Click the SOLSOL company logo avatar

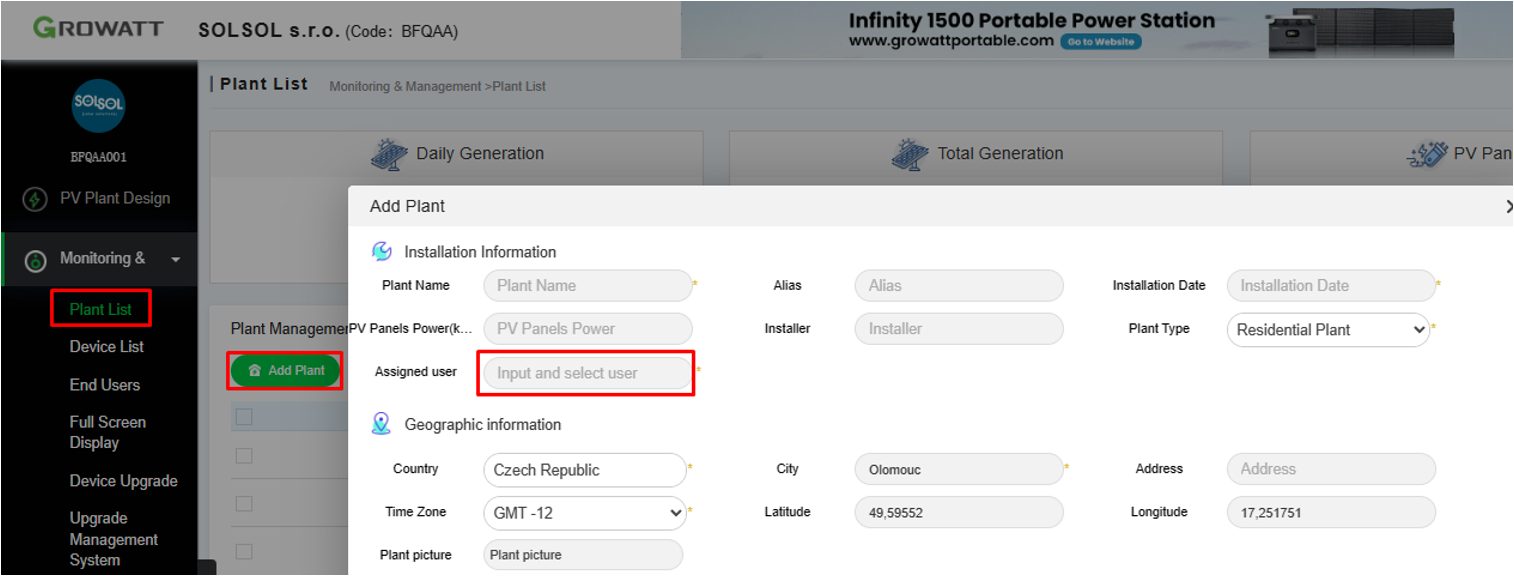98,106
